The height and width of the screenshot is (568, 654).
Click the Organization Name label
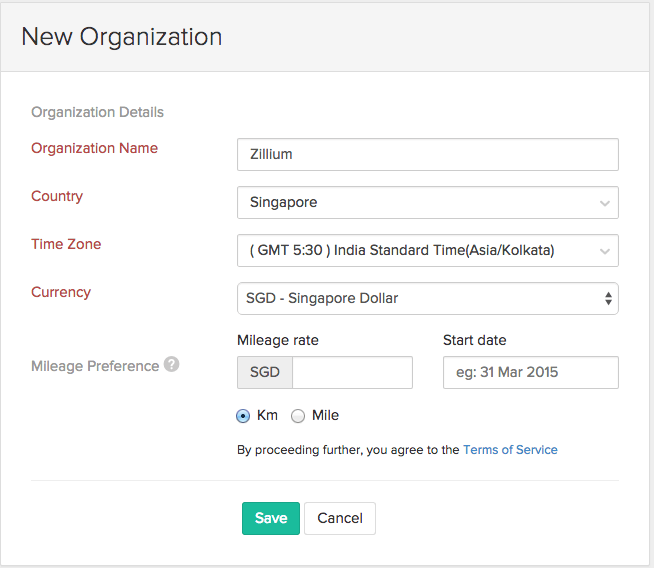click(x=94, y=148)
